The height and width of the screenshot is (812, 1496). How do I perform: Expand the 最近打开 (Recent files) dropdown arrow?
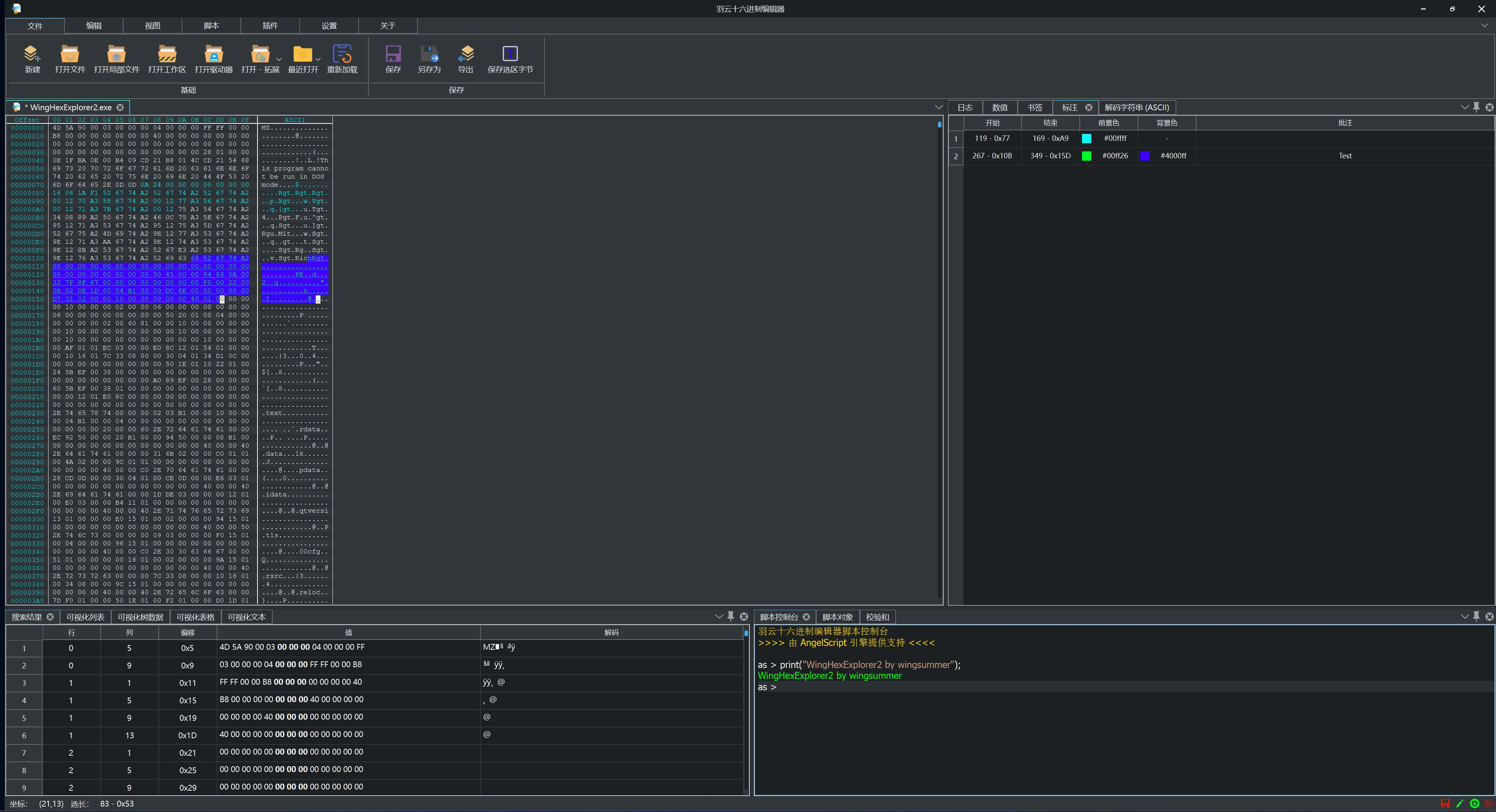point(318,59)
